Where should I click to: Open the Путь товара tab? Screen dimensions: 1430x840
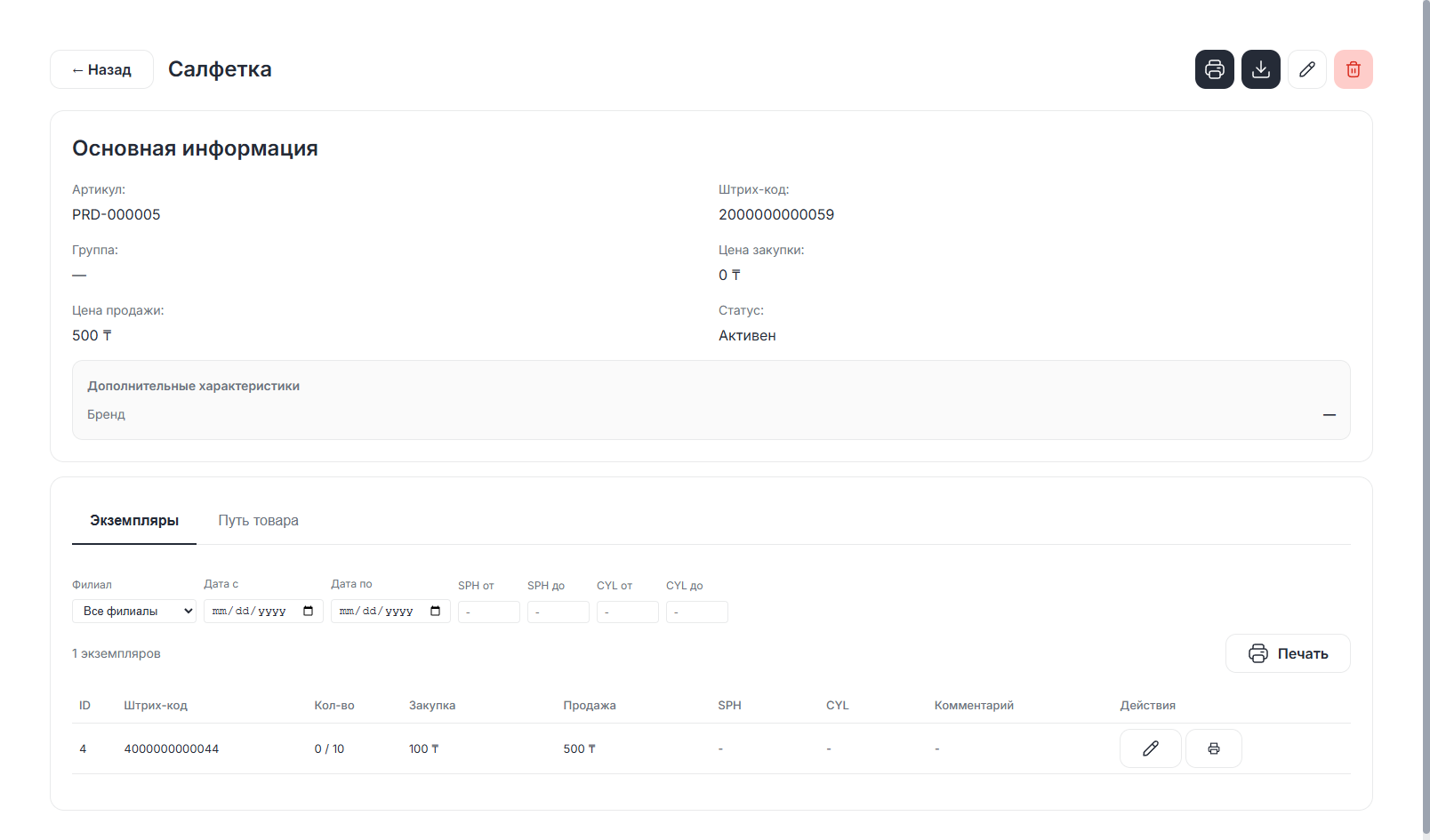259,521
